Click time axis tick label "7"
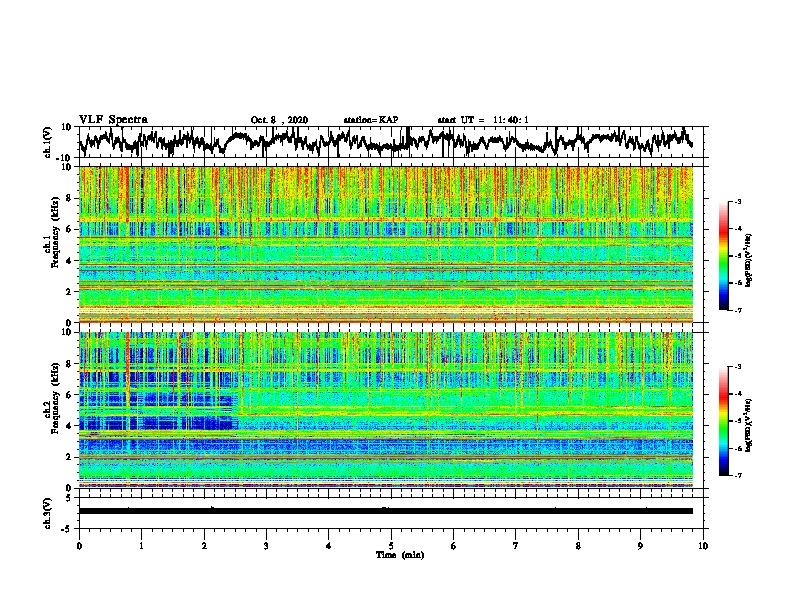The height and width of the screenshot is (612, 792). (516, 546)
